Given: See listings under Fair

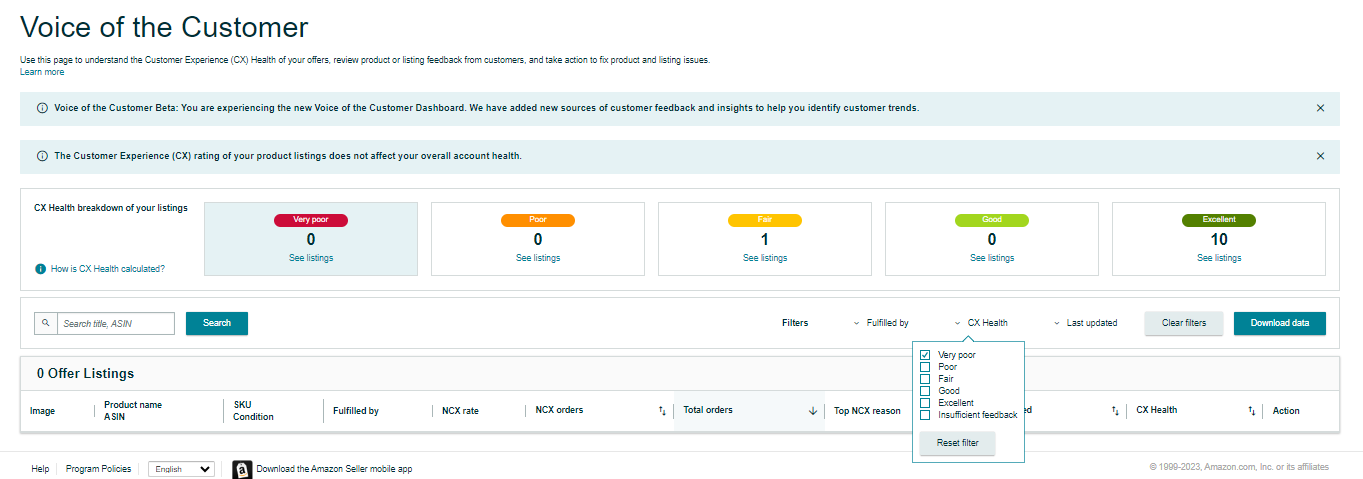Looking at the screenshot, I should (765, 258).
